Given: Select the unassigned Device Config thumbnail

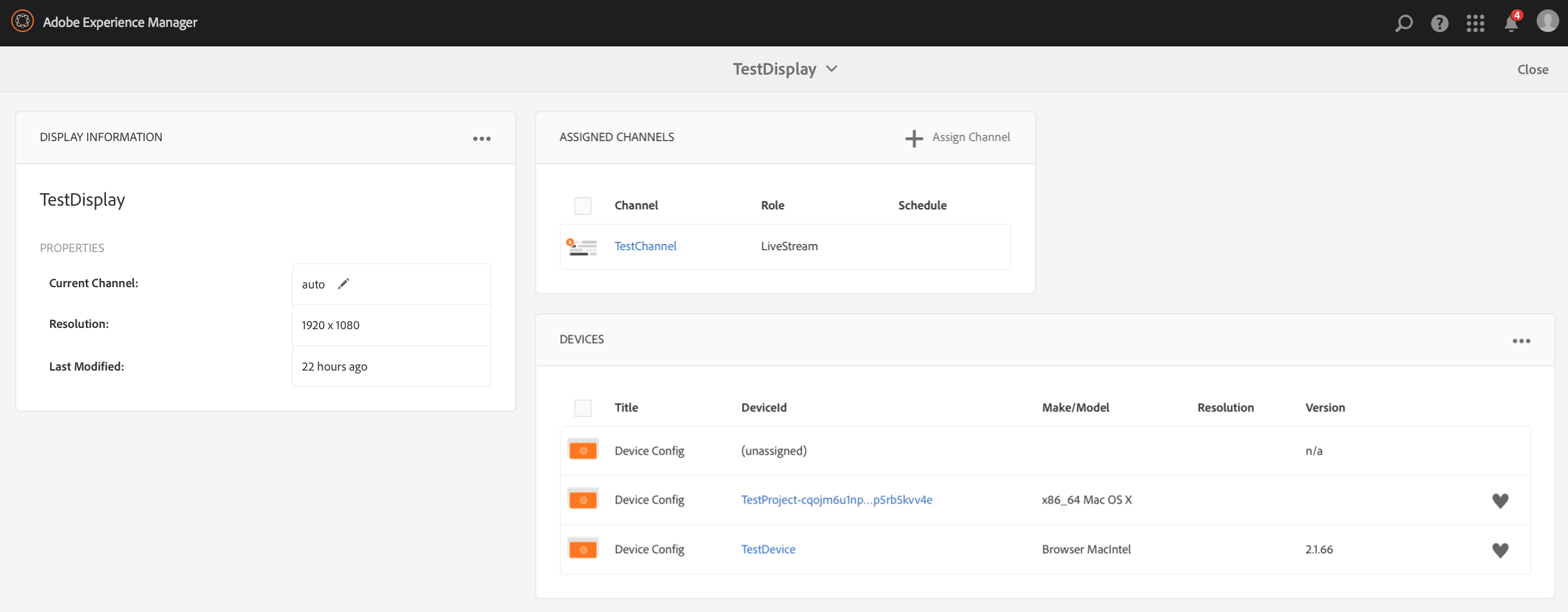Looking at the screenshot, I should click(x=583, y=450).
